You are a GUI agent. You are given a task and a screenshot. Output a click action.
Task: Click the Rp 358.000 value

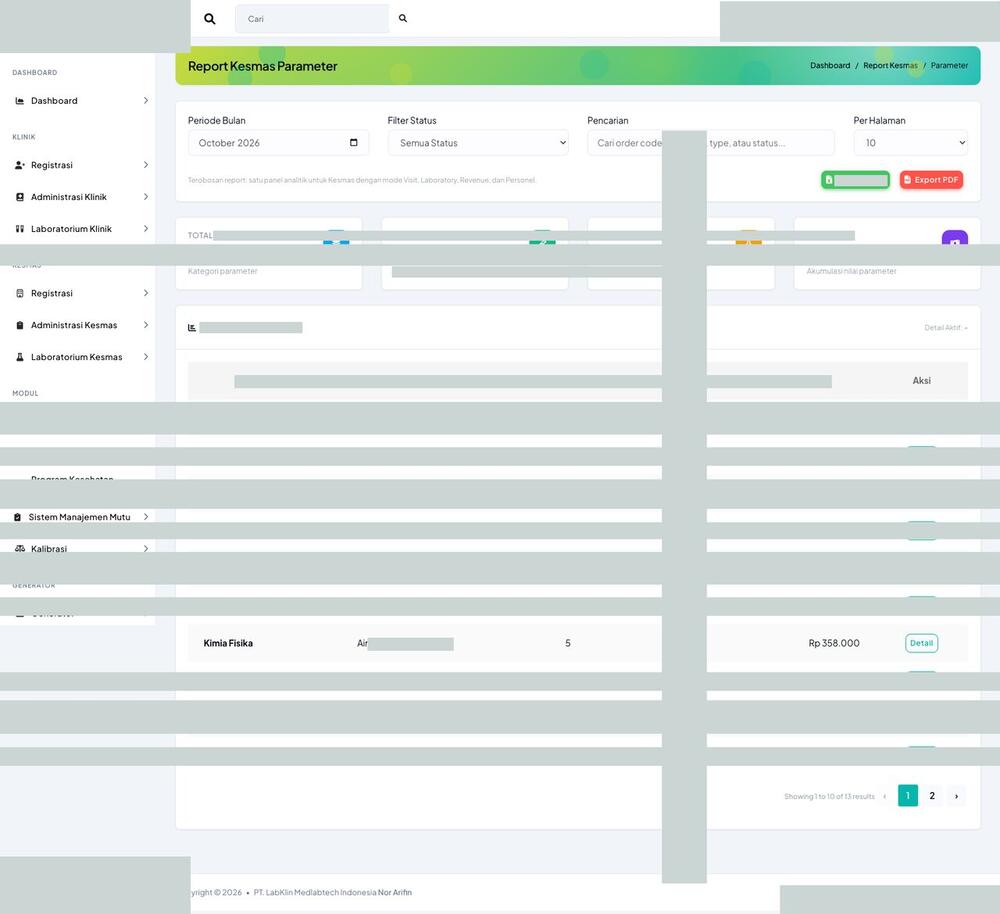click(834, 643)
